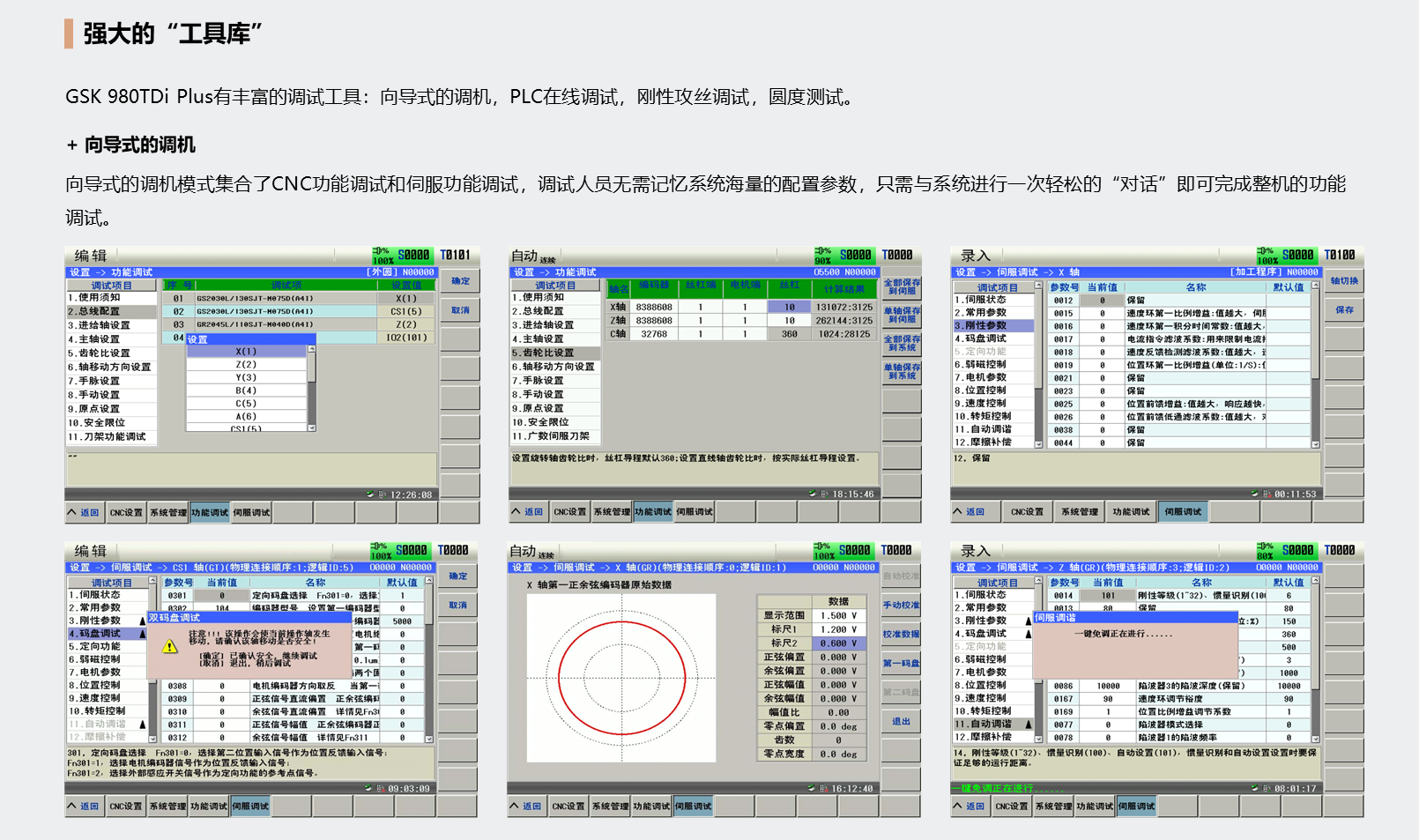Click the scroll-down arrow of the 设置 dropdown list
Screen dimensions: 1419x840
[311, 427]
